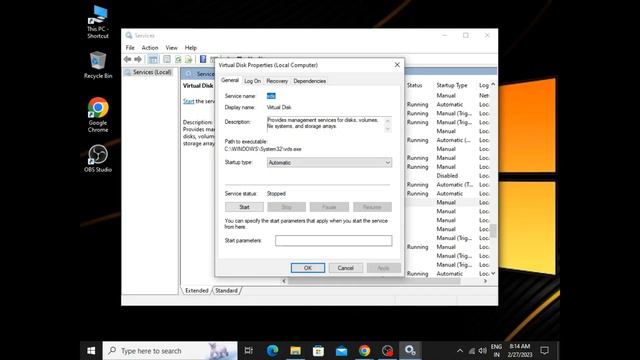Screen dimensions: 640x360
Task: Open the Action menu
Action: [150, 48]
